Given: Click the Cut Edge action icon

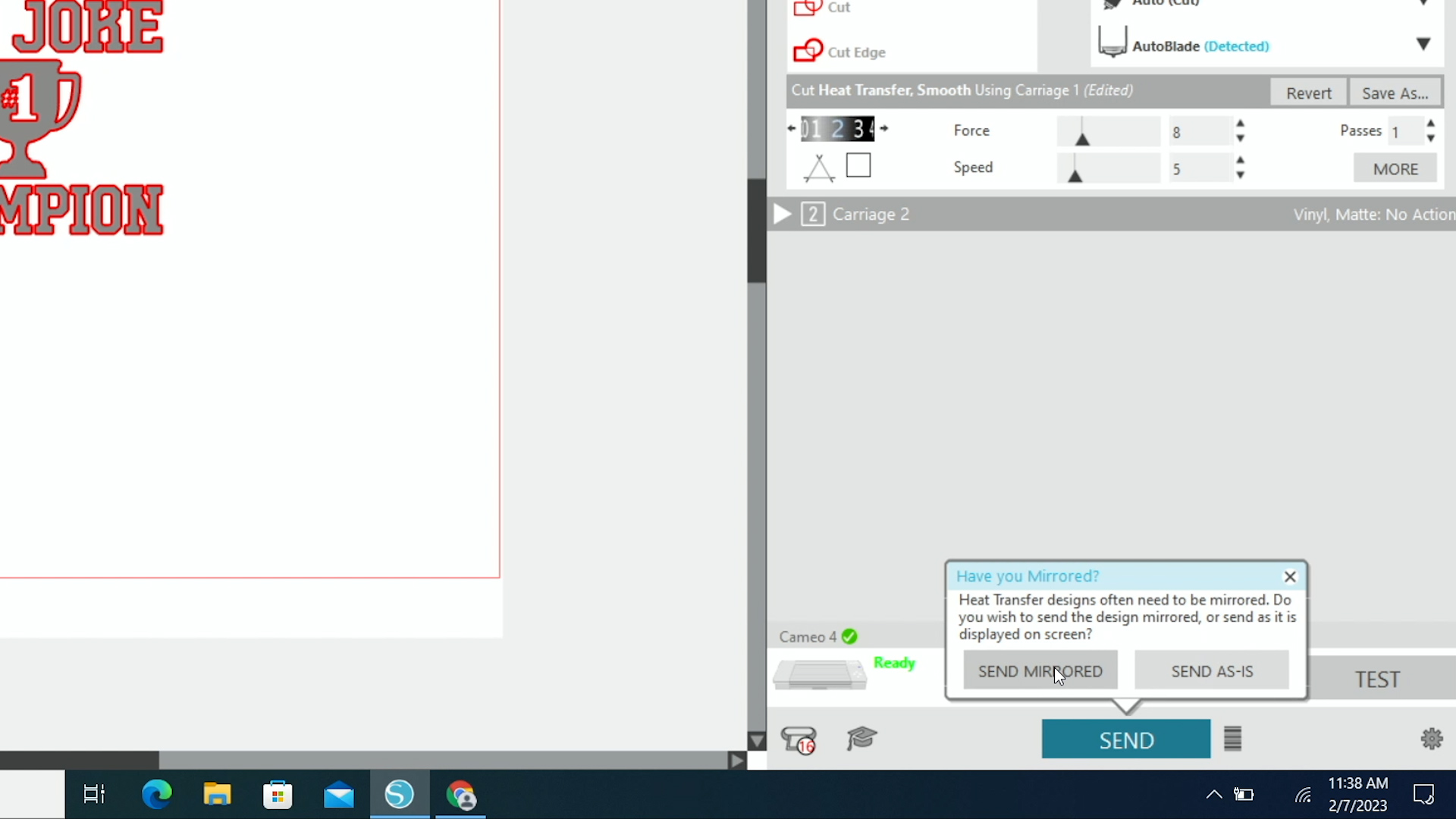Looking at the screenshot, I should coord(808,51).
